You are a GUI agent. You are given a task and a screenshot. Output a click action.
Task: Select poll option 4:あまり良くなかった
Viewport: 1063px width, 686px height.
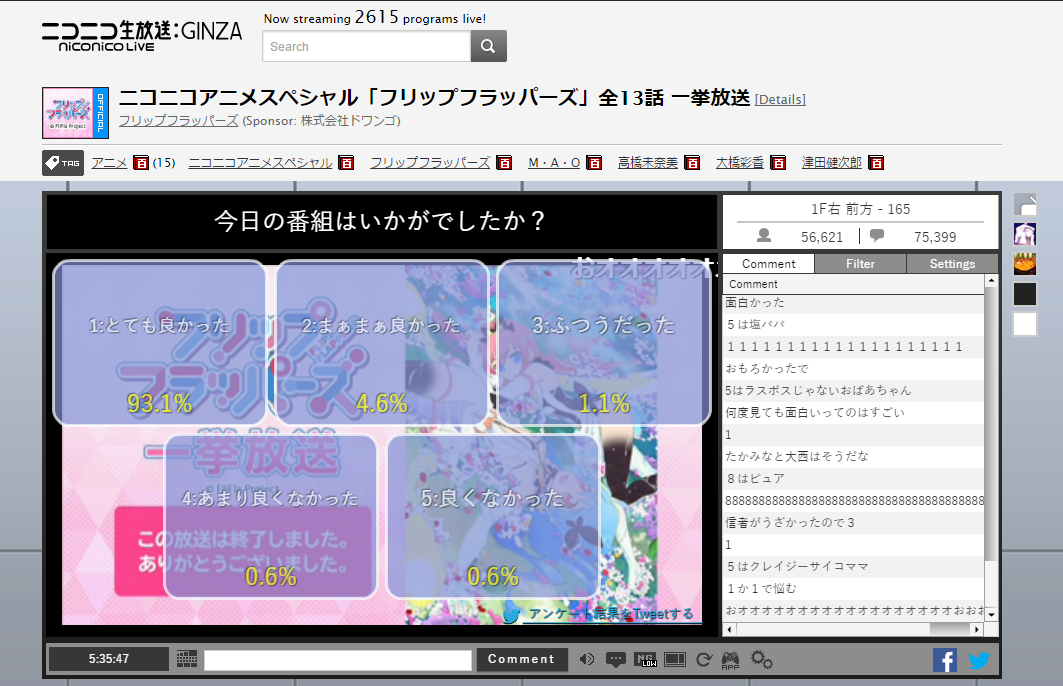[271, 517]
